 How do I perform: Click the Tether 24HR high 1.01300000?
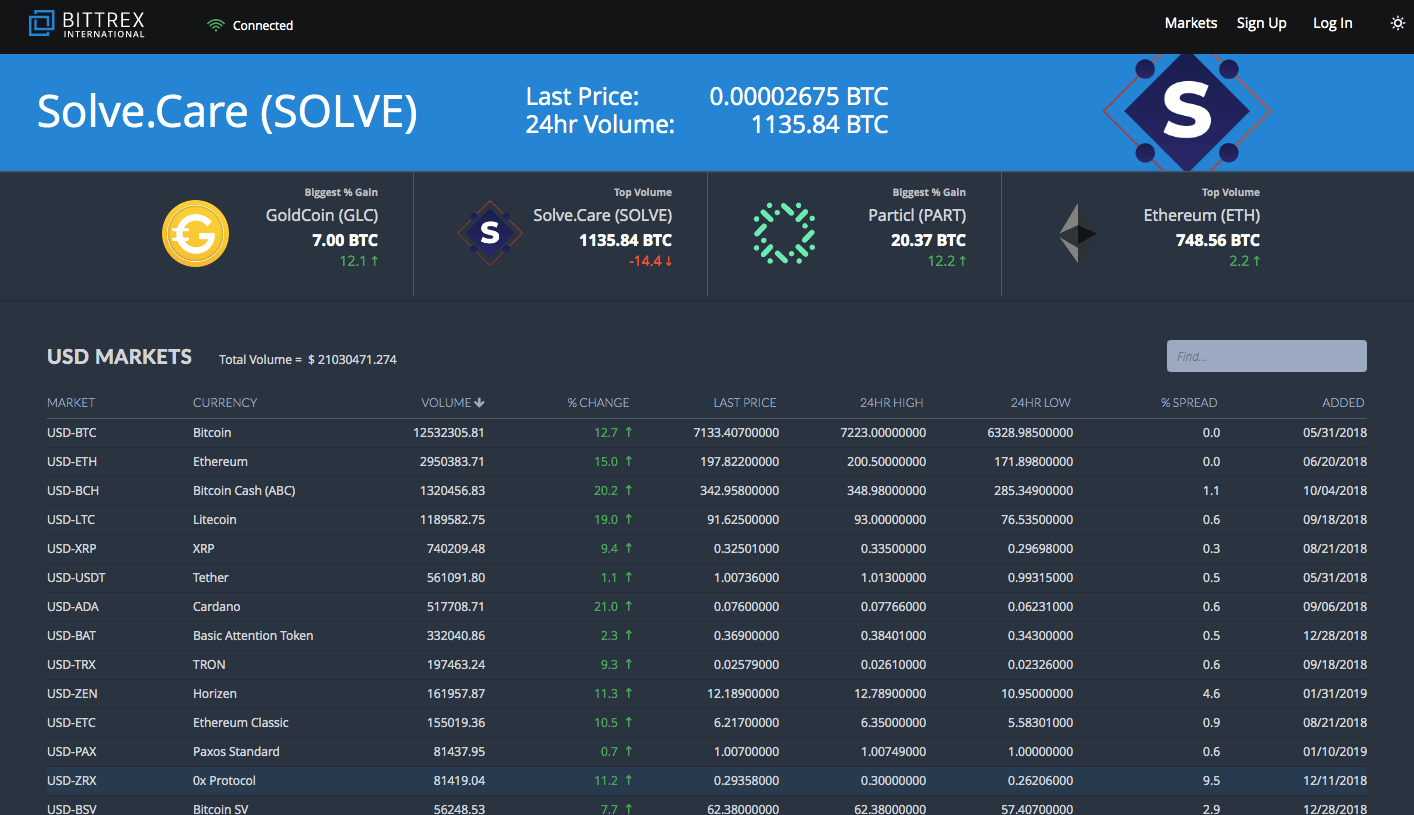893,578
